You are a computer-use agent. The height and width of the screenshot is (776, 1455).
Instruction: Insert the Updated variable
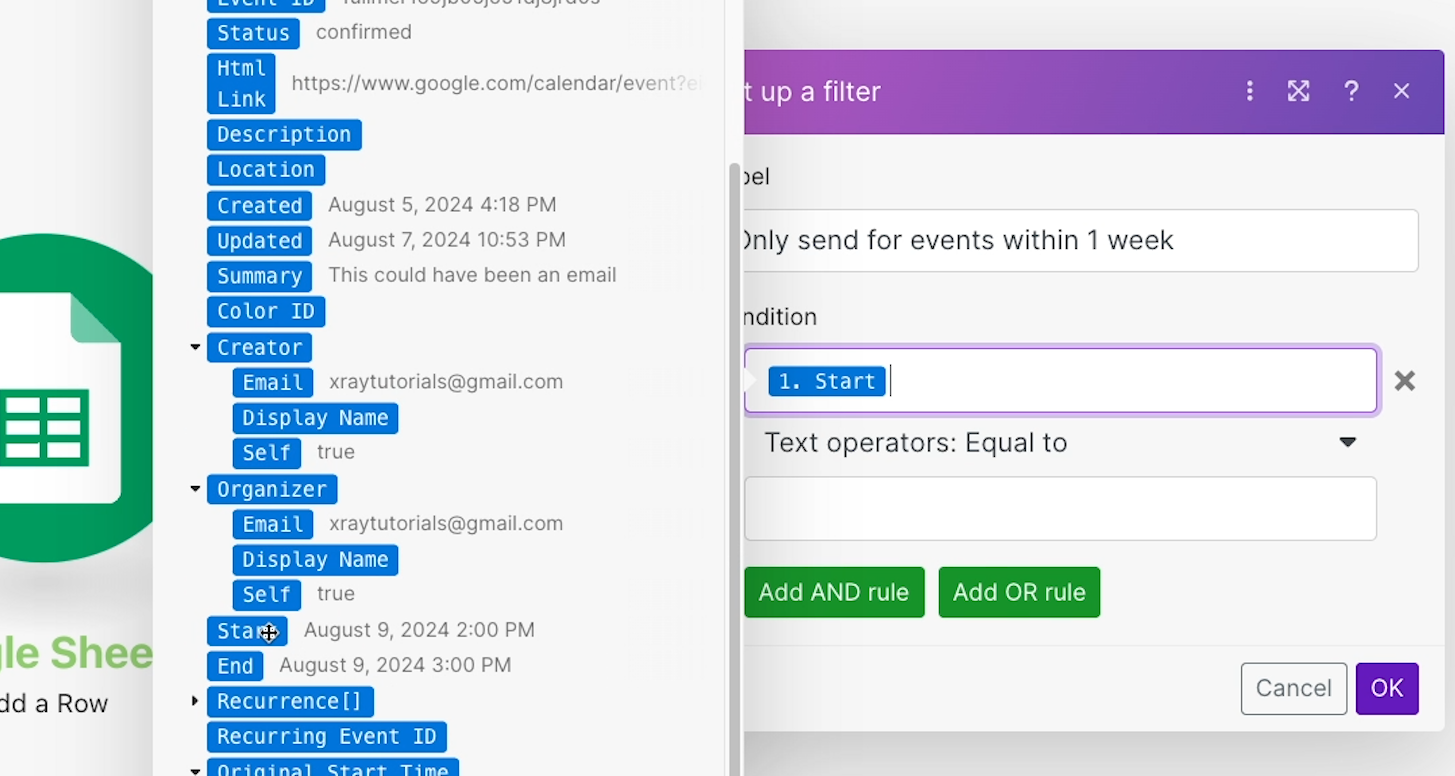tap(260, 241)
